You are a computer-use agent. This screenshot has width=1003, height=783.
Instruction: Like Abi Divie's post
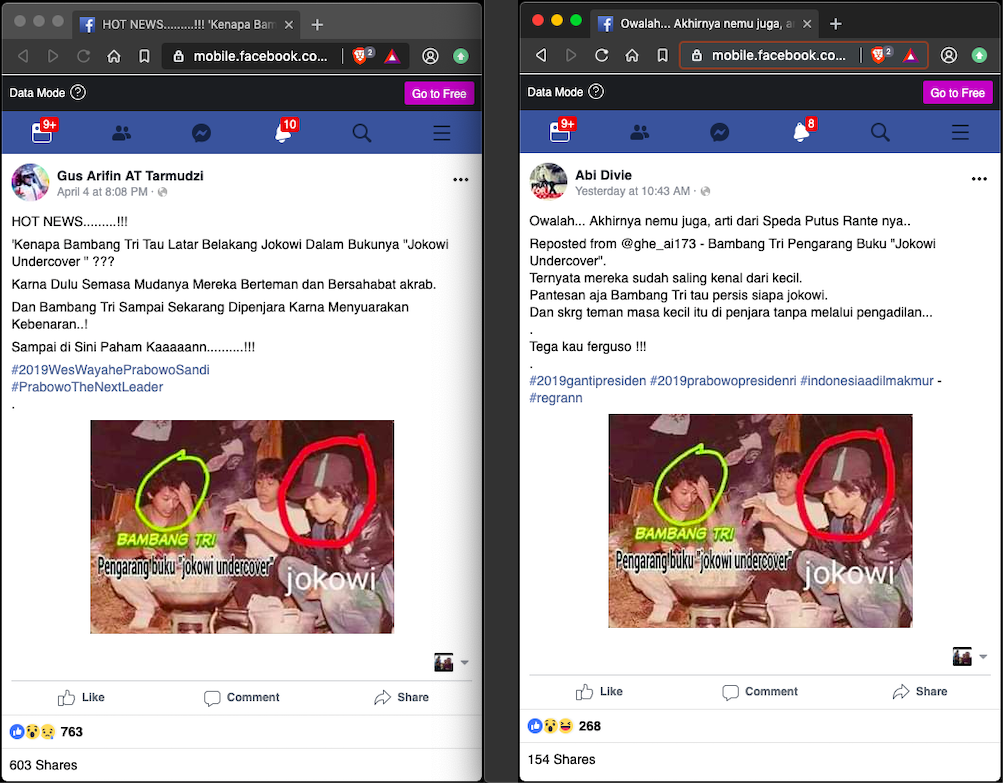tap(599, 691)
